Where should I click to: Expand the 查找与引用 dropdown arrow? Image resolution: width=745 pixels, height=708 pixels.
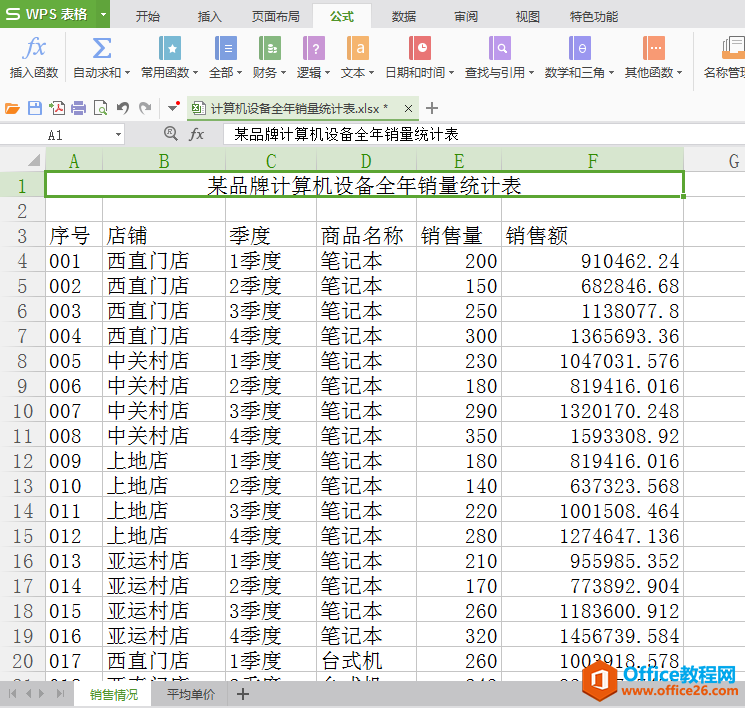click(531, 73)
